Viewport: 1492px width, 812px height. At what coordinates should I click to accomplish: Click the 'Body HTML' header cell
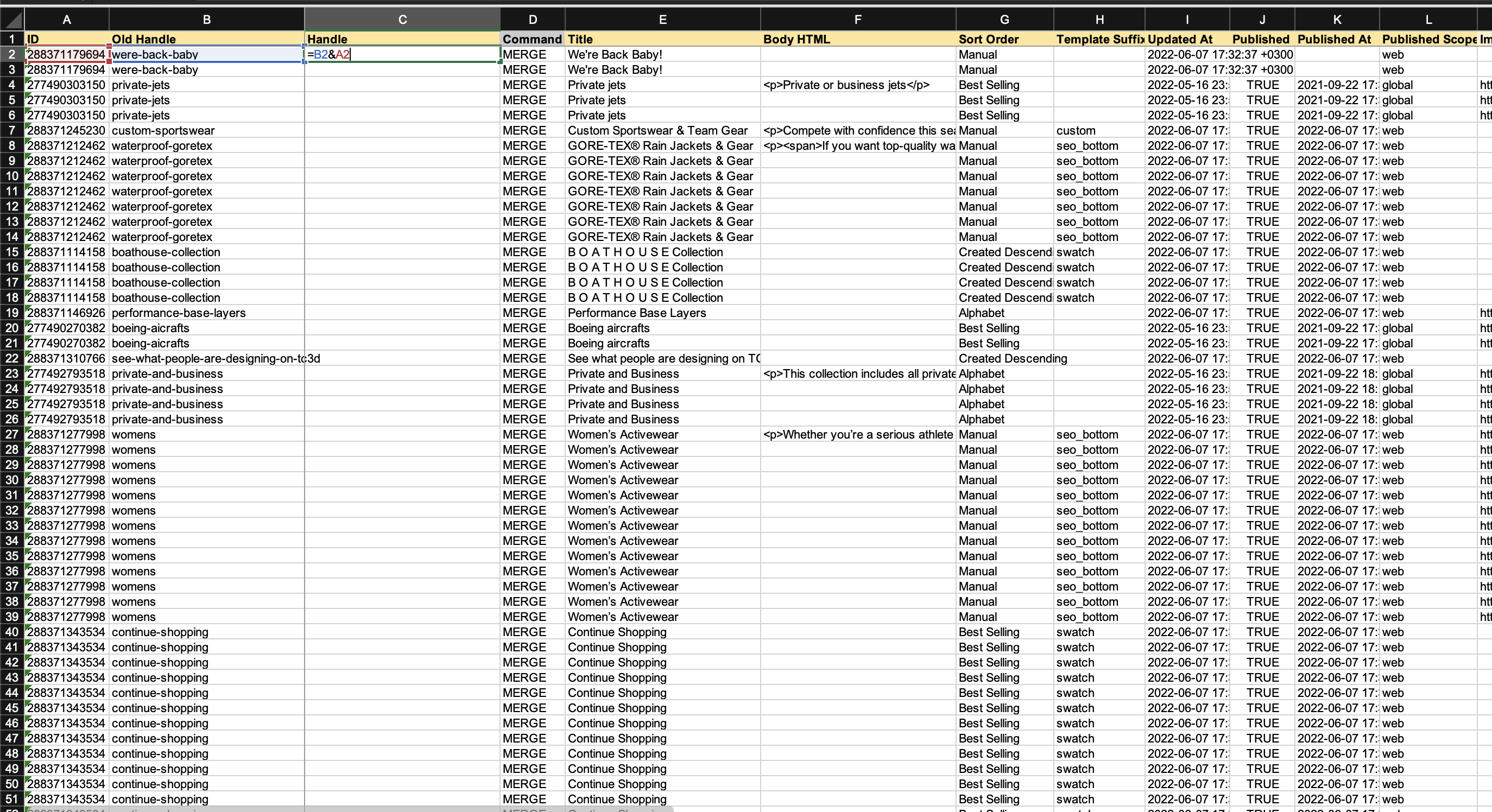pos(857,40)
